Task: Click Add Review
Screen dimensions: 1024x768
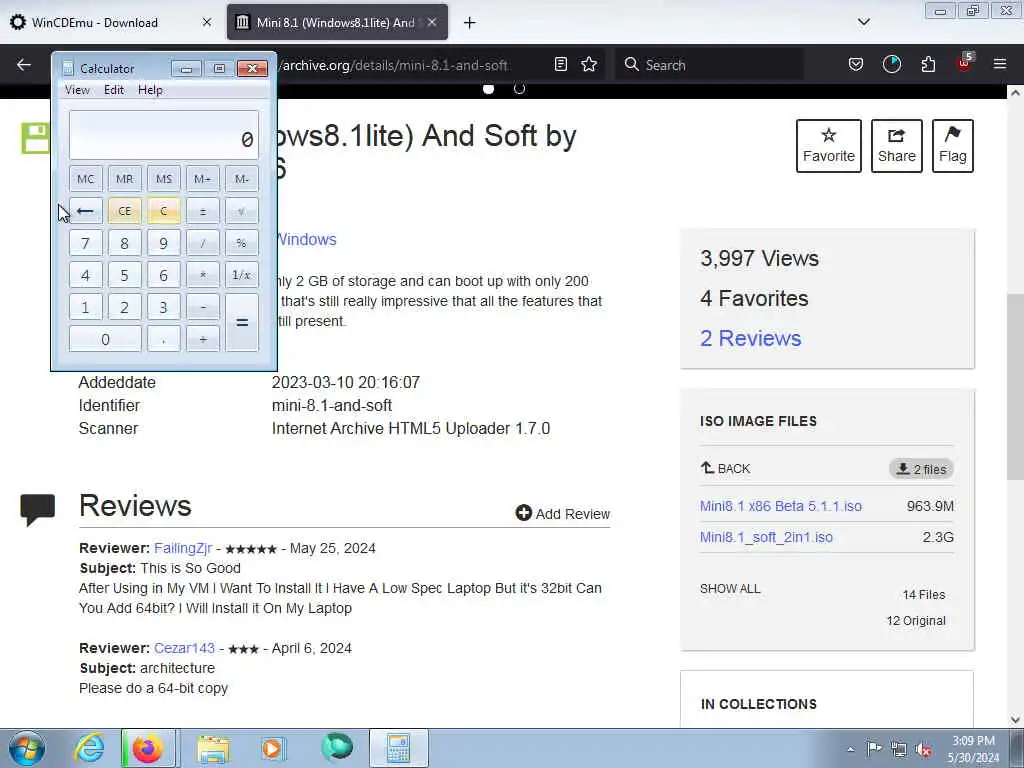Action: (563, 513)
